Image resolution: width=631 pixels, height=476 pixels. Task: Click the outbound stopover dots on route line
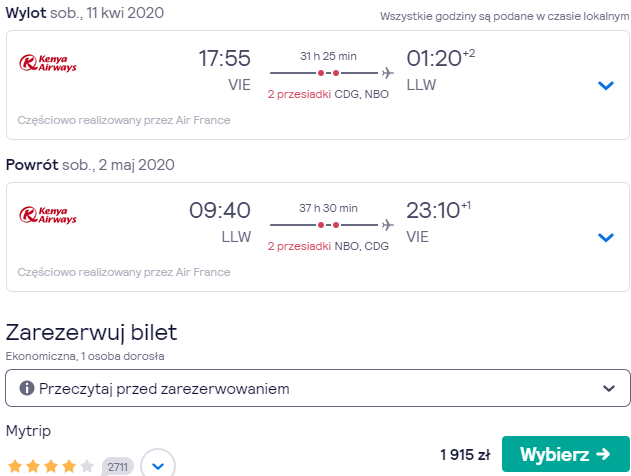[x=328, y=73]
